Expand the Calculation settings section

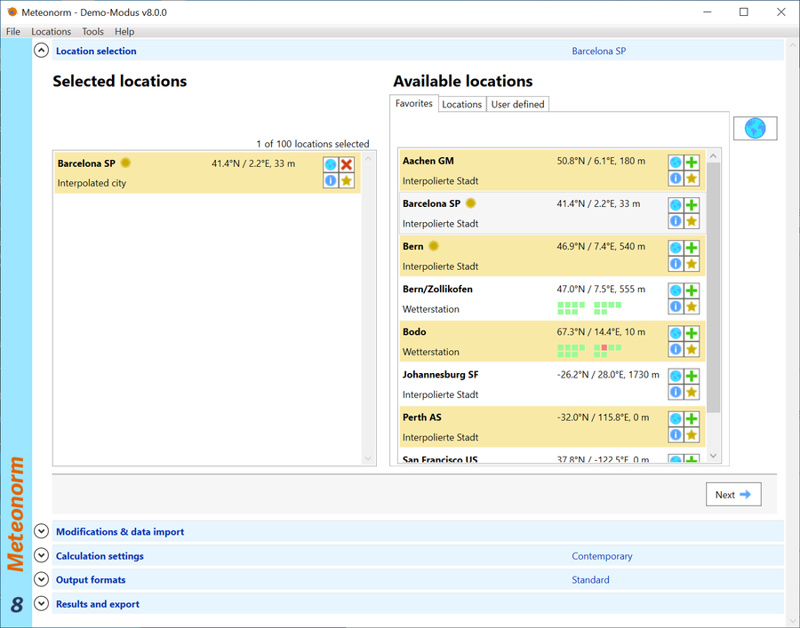[x=41, y=555]
